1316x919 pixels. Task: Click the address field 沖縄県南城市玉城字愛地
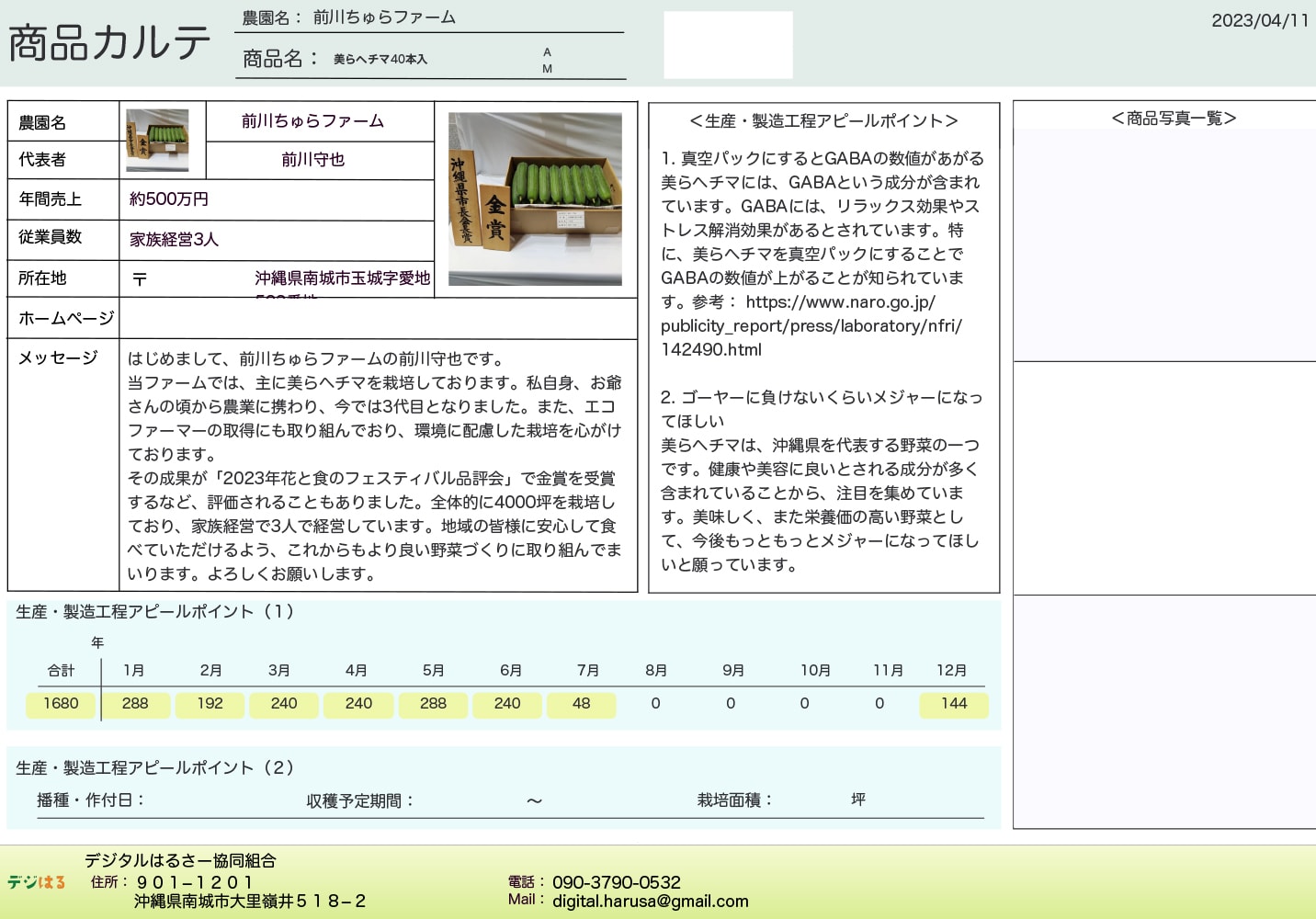[x=342, y=278]
